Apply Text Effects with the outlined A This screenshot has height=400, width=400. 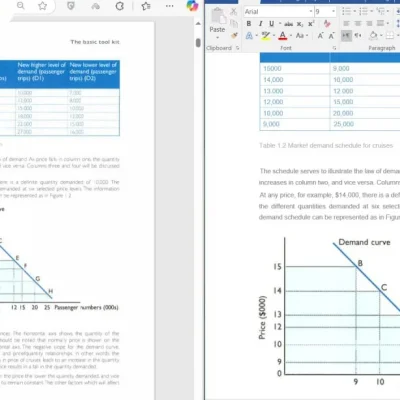(249, 35)
